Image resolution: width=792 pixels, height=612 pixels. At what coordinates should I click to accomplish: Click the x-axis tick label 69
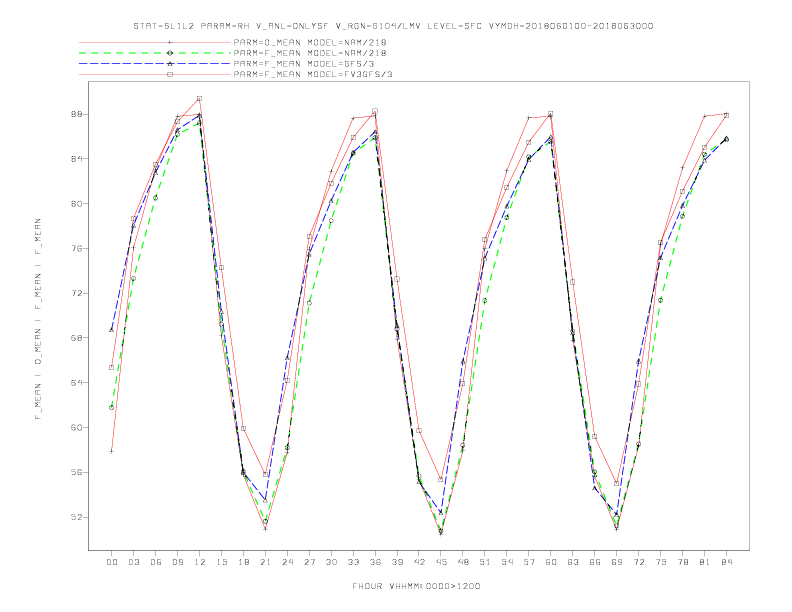coord(617,562)
